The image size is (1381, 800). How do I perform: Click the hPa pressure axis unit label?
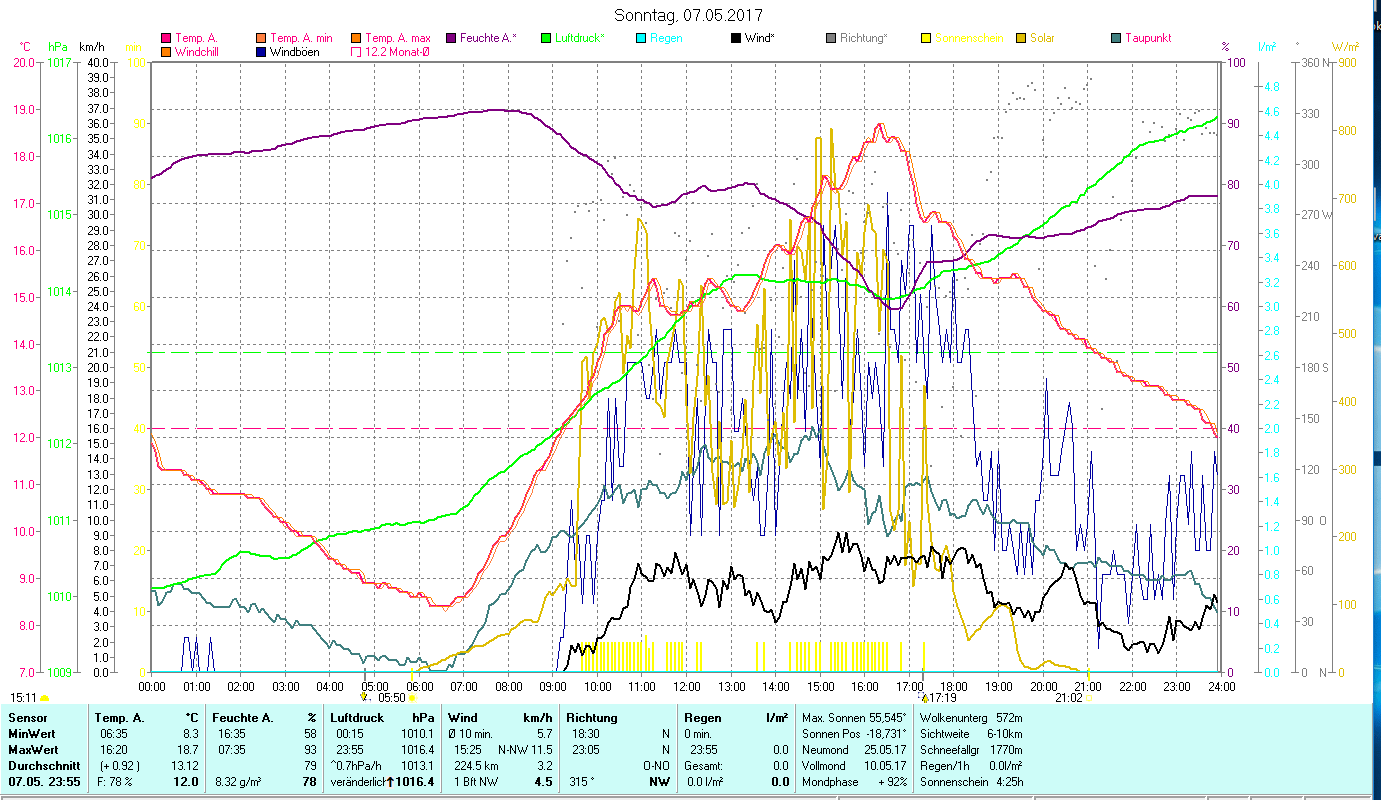(58, 47)
